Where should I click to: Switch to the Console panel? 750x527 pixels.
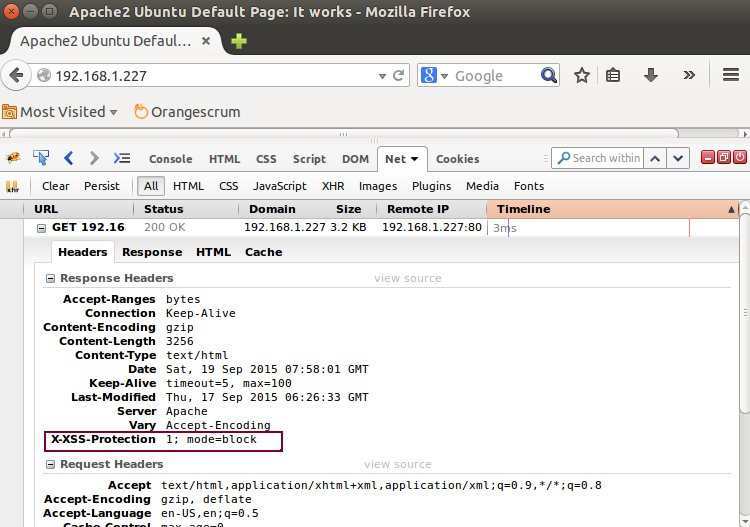(170, 159)
